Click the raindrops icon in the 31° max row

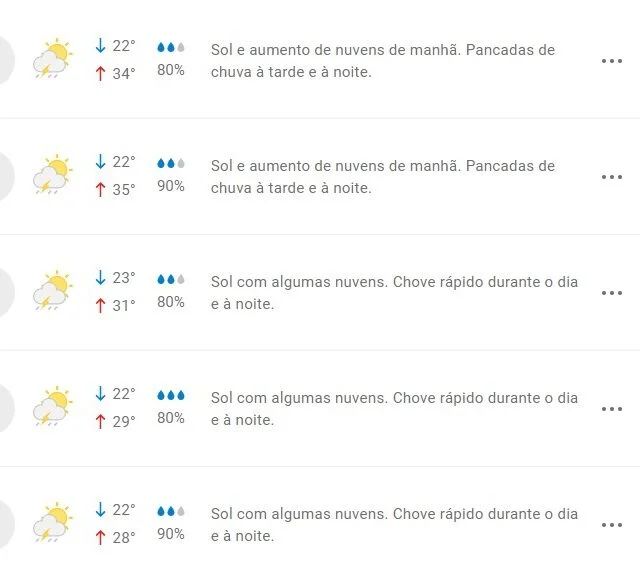[x=171, y=279]
